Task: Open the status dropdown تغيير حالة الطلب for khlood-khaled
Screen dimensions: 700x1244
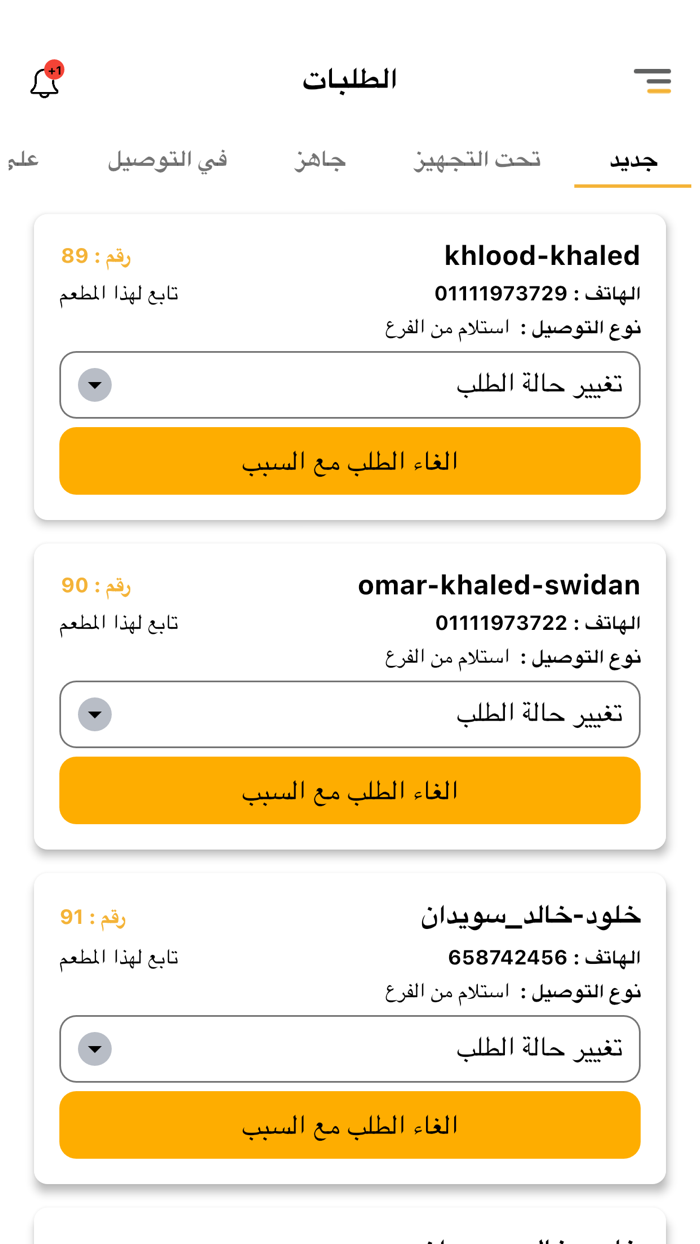Action: tap(350, 384)
